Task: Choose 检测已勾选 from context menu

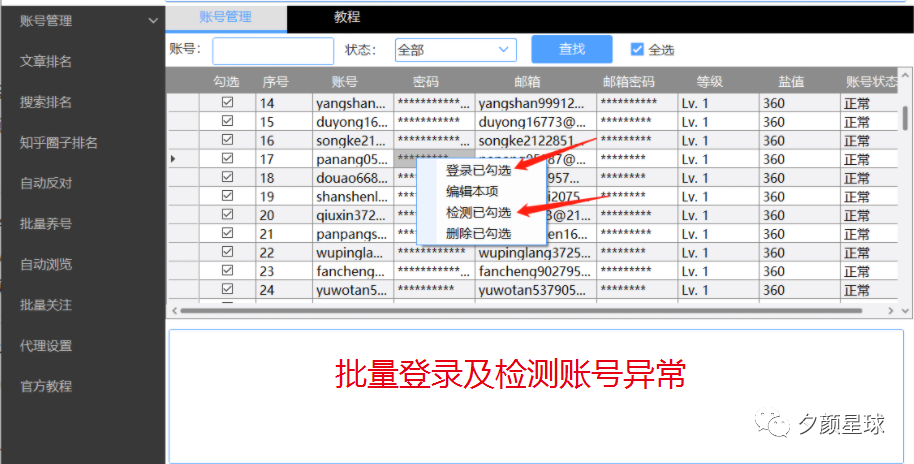Action: [x=479, y=213]
